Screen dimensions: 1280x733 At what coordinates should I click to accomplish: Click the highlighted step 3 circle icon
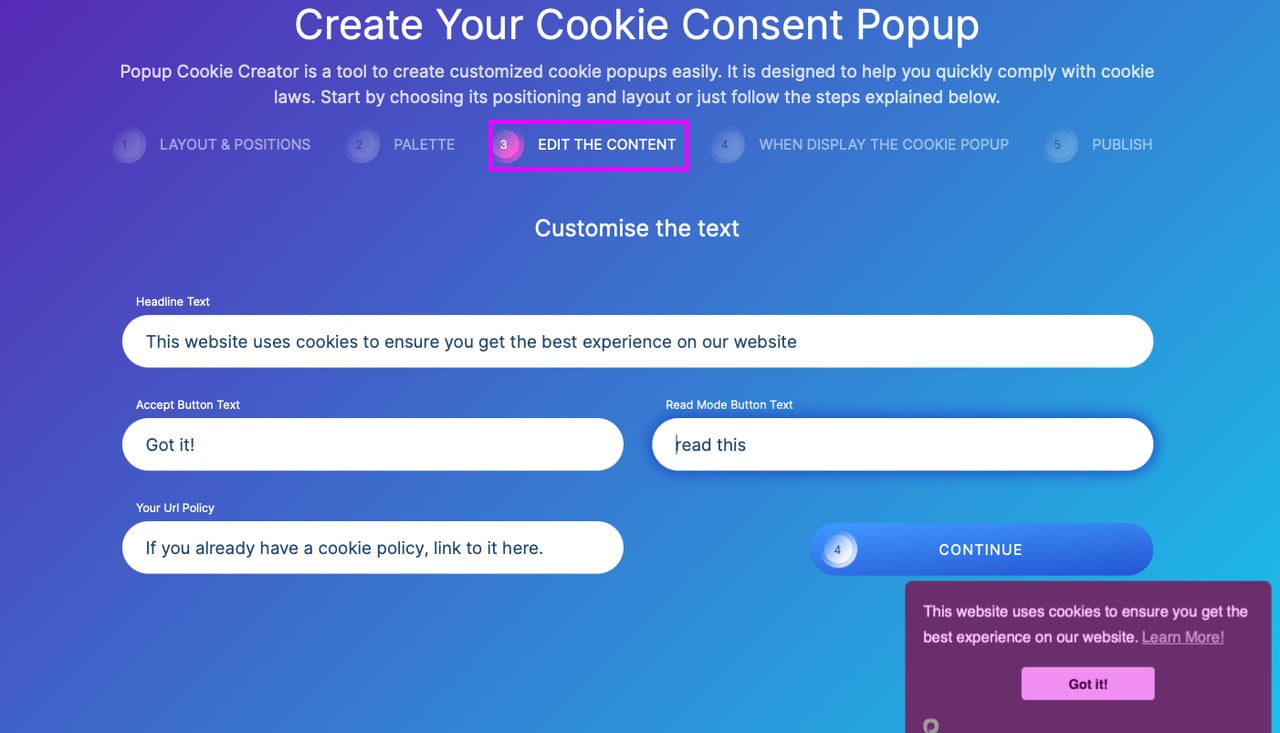pos(507,145)
